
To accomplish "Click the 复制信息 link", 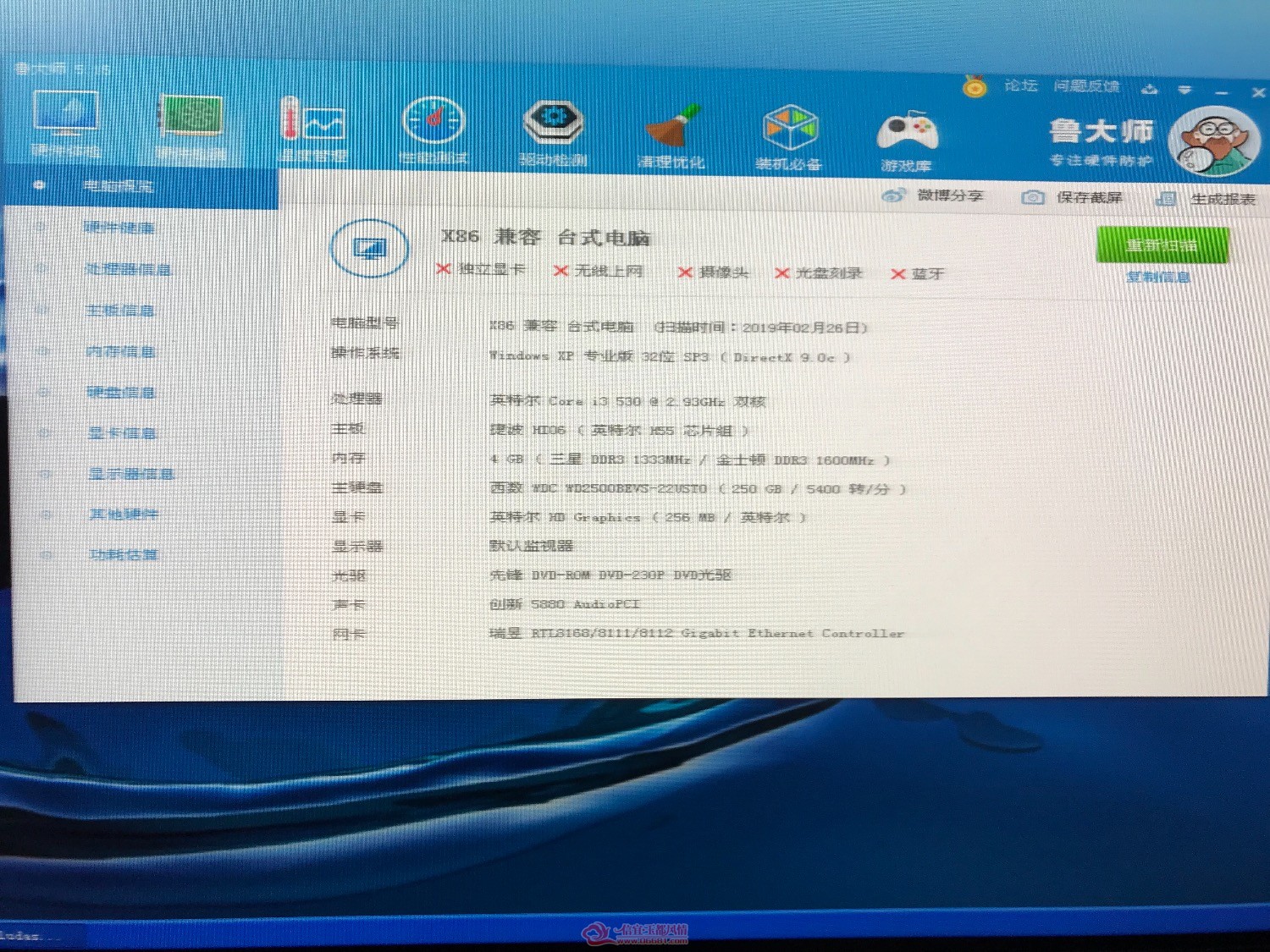I will coord(1157,278).
